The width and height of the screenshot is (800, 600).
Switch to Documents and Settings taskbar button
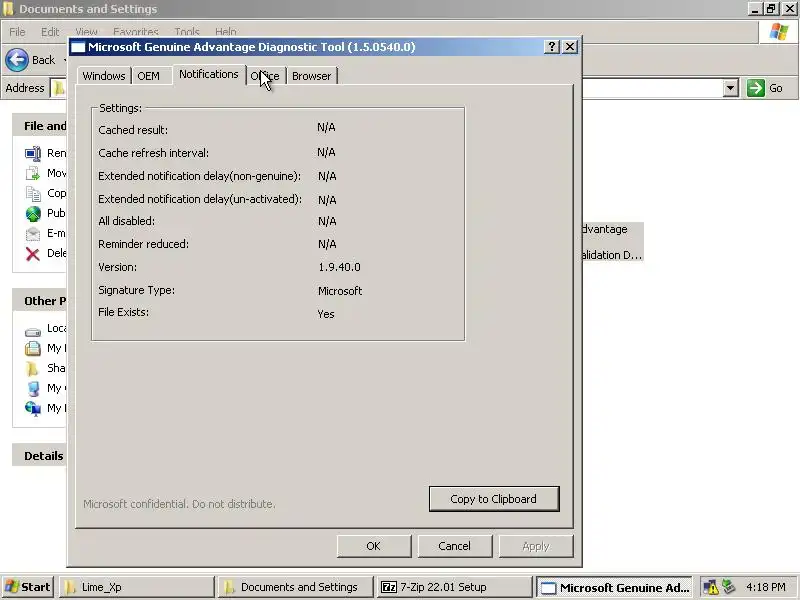pos(295,587)
